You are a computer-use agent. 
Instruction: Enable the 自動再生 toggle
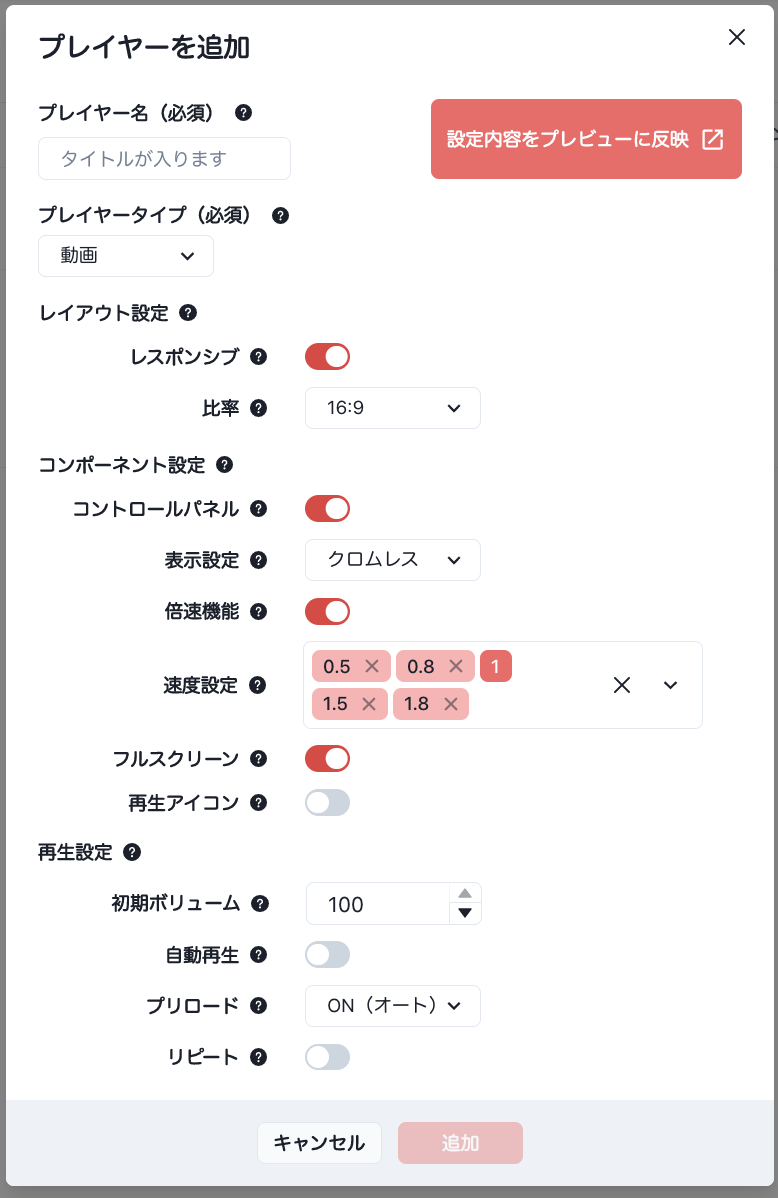coord(327,955)
